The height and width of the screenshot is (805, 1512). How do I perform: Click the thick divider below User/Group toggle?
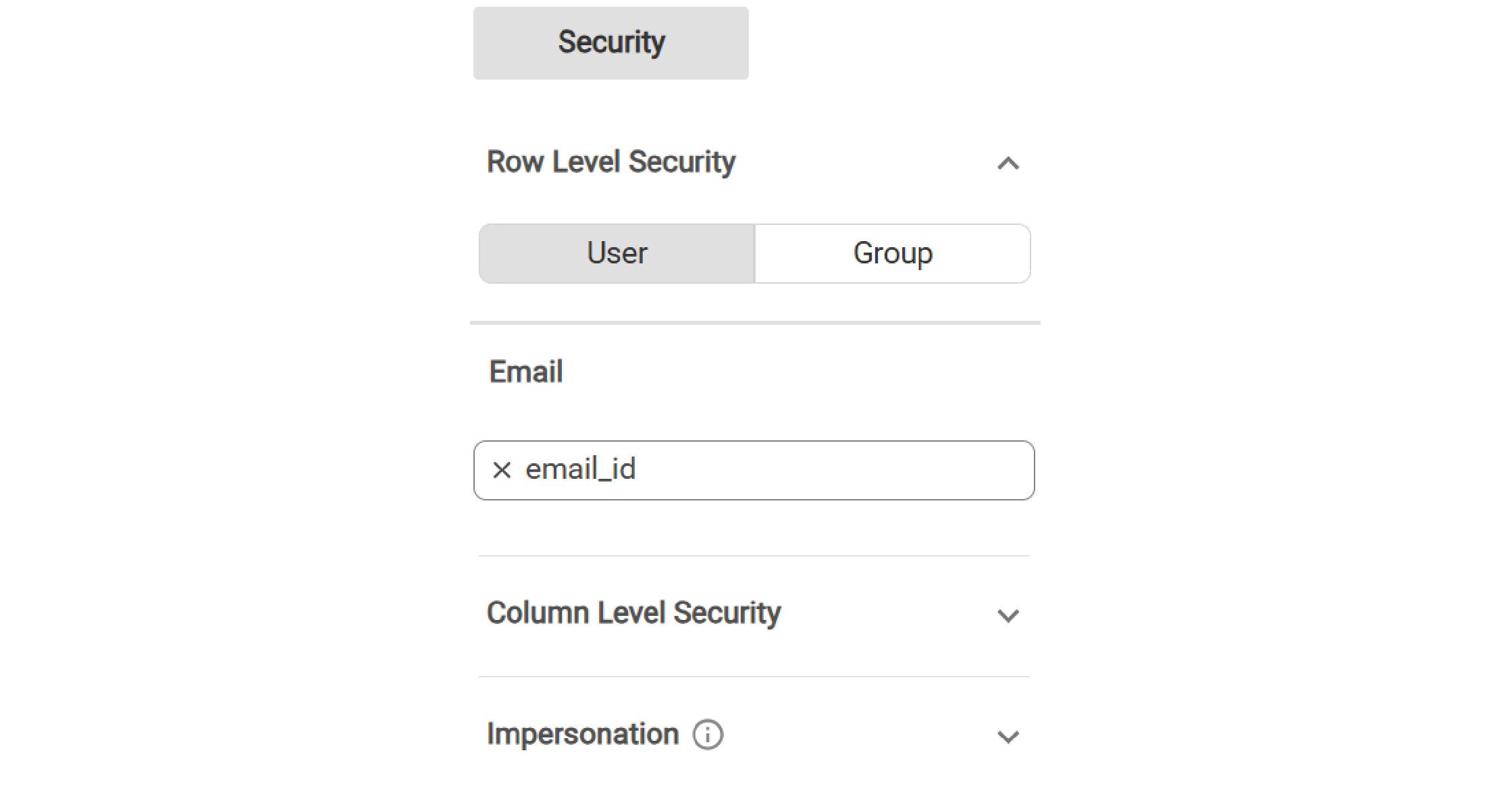(x=754, y=323)
